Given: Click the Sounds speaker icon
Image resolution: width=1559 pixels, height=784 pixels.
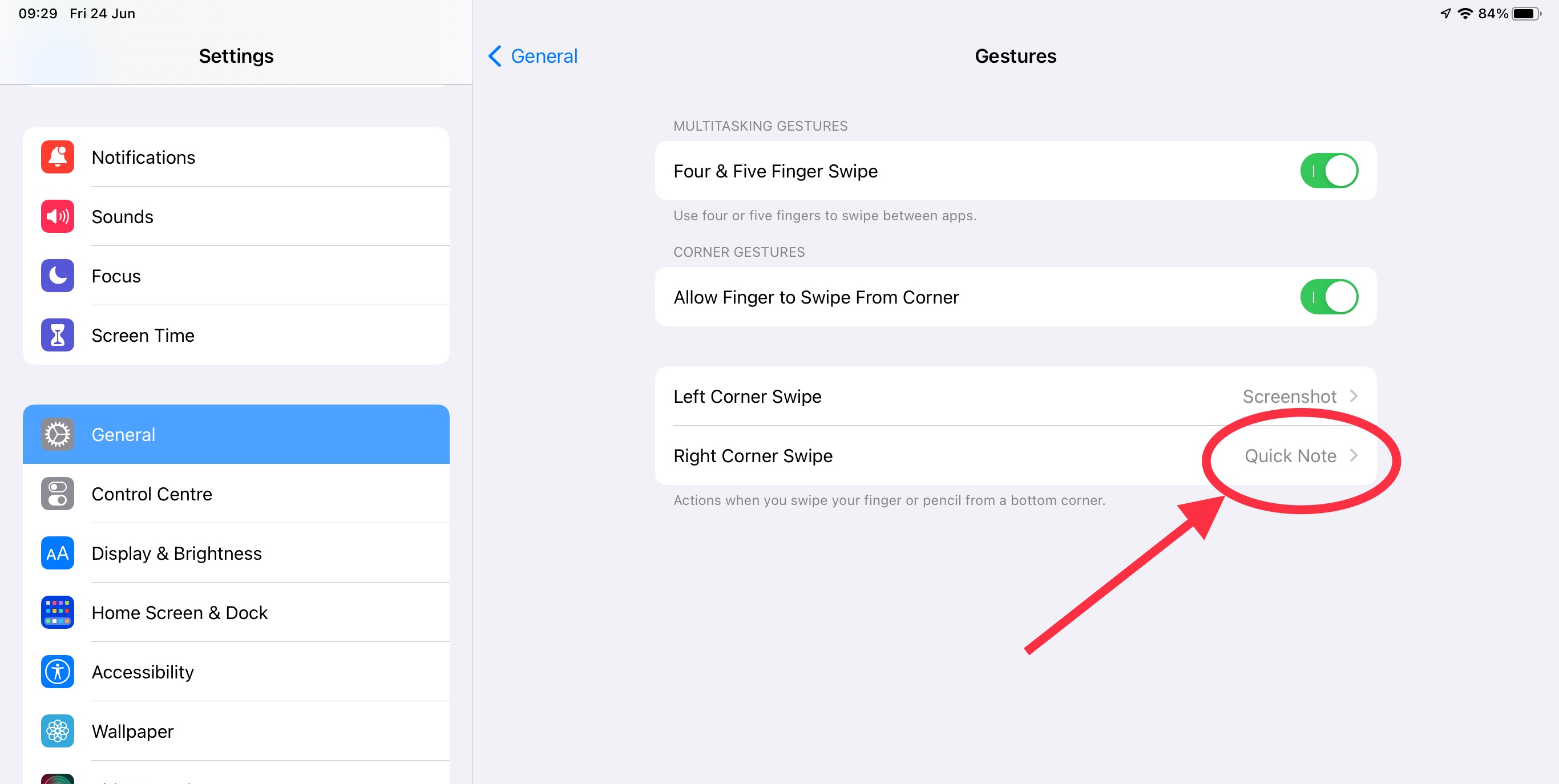Looking at the screenshot, I should click(x=58, y=217).
